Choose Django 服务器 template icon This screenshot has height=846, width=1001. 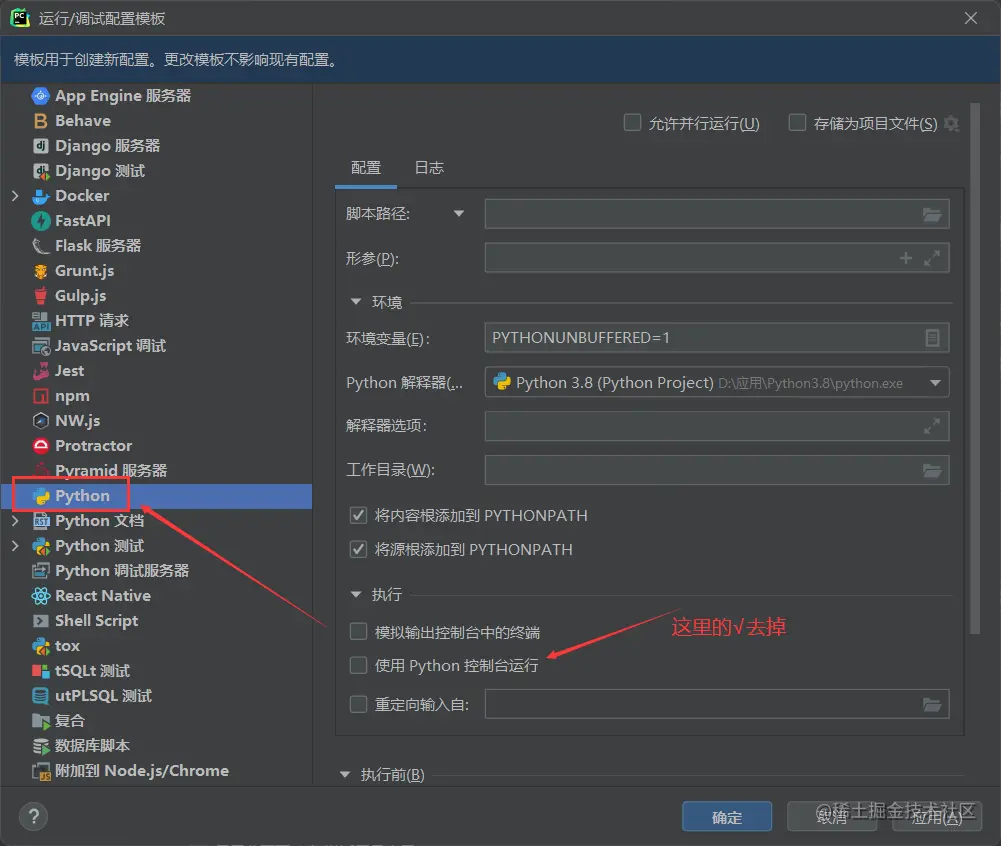40,146
